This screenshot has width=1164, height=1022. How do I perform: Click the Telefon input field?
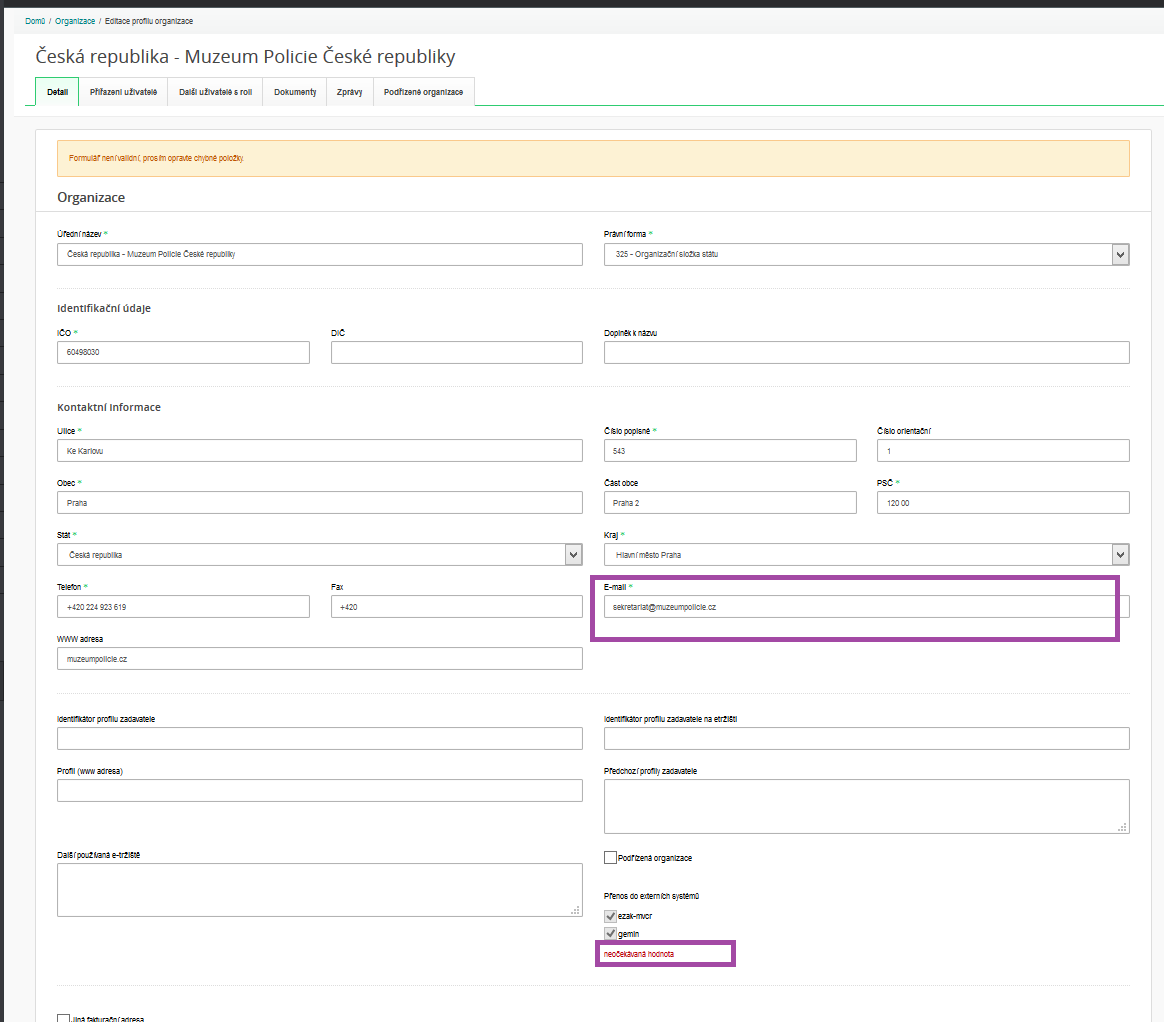[x=184, y=607]
